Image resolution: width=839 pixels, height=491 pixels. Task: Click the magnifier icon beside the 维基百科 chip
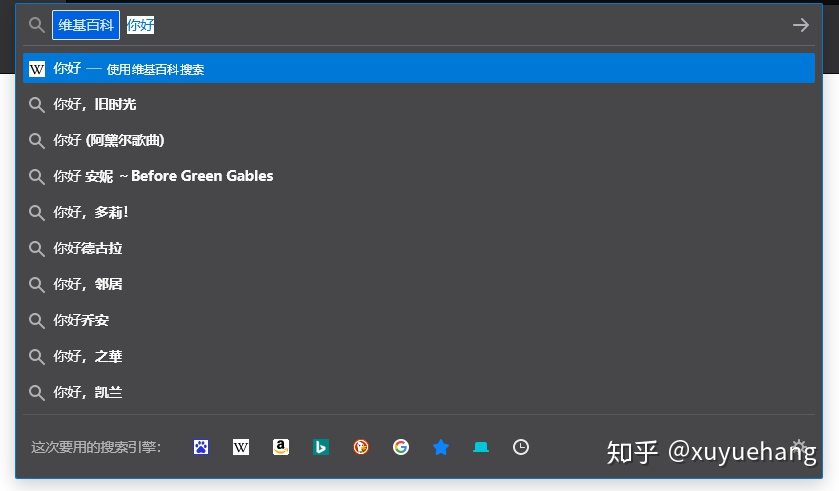tap(36, 25)
